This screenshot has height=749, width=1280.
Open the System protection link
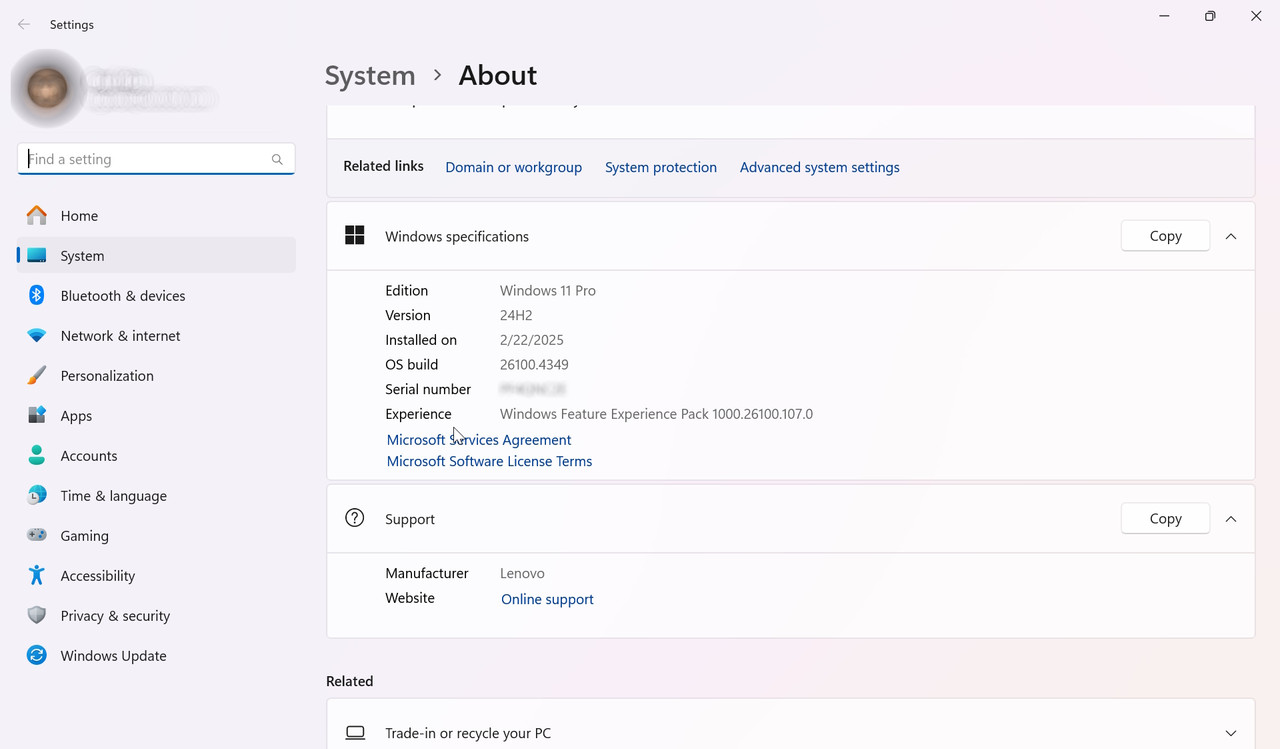[x=661, y=167]
